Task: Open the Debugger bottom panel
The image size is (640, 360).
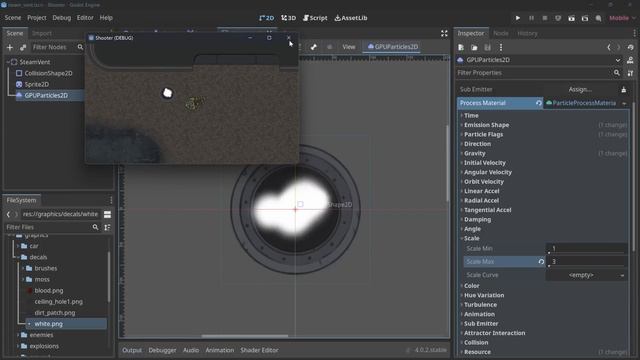Action: [x=162, y=350]
